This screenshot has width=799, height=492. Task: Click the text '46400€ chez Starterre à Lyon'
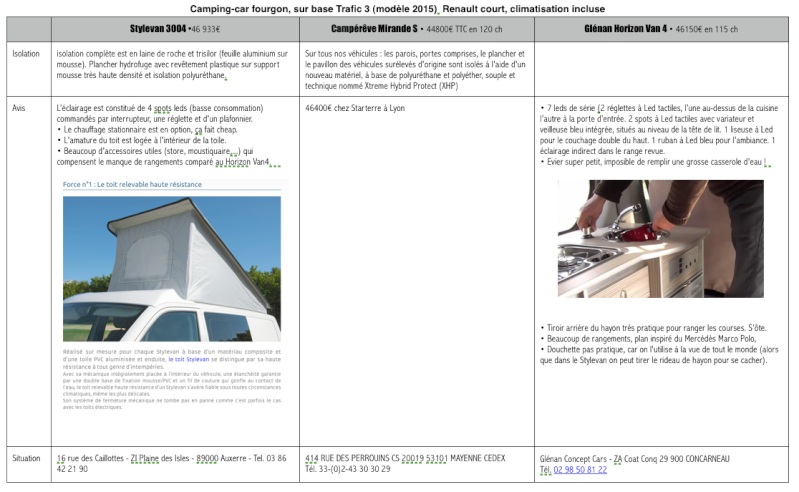click(355, 108)
